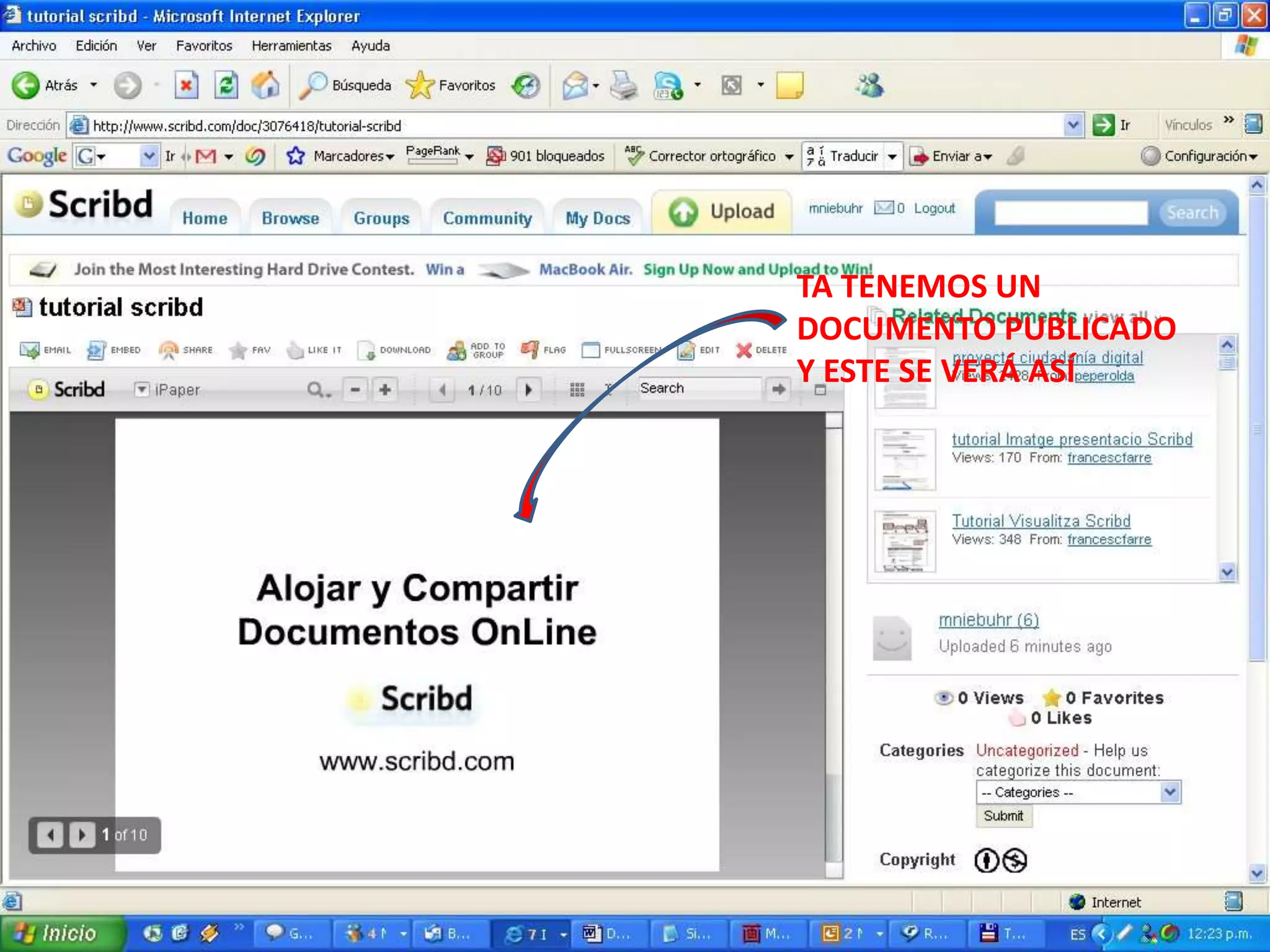Open the Edición menu
Screen dimensions: 1270x952
(96, 46)
